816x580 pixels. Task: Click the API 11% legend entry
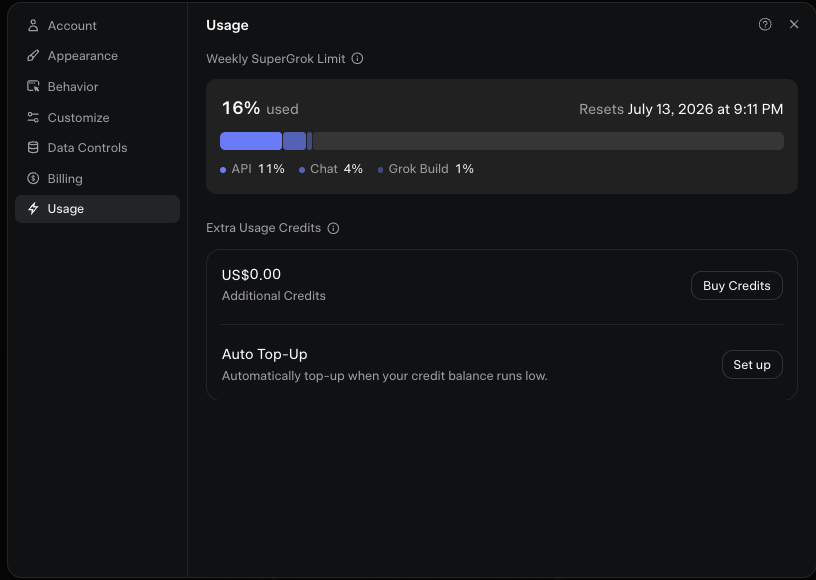(x=252, y=169)
